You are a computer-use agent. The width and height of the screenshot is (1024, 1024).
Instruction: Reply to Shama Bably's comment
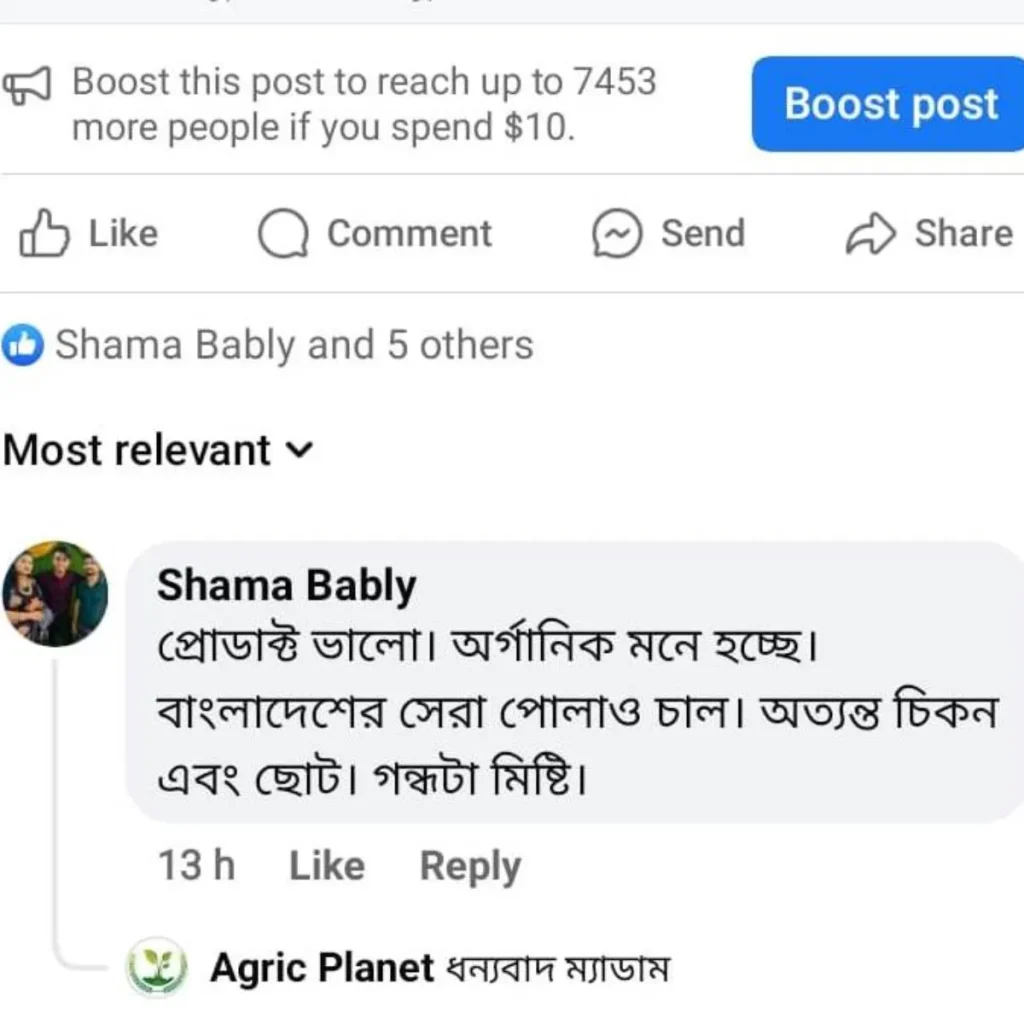pyautogui.click(x=470, y=866)
